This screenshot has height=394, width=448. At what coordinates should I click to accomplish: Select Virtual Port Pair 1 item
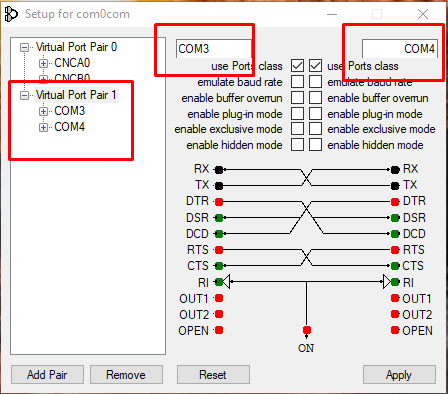point(76,95)
